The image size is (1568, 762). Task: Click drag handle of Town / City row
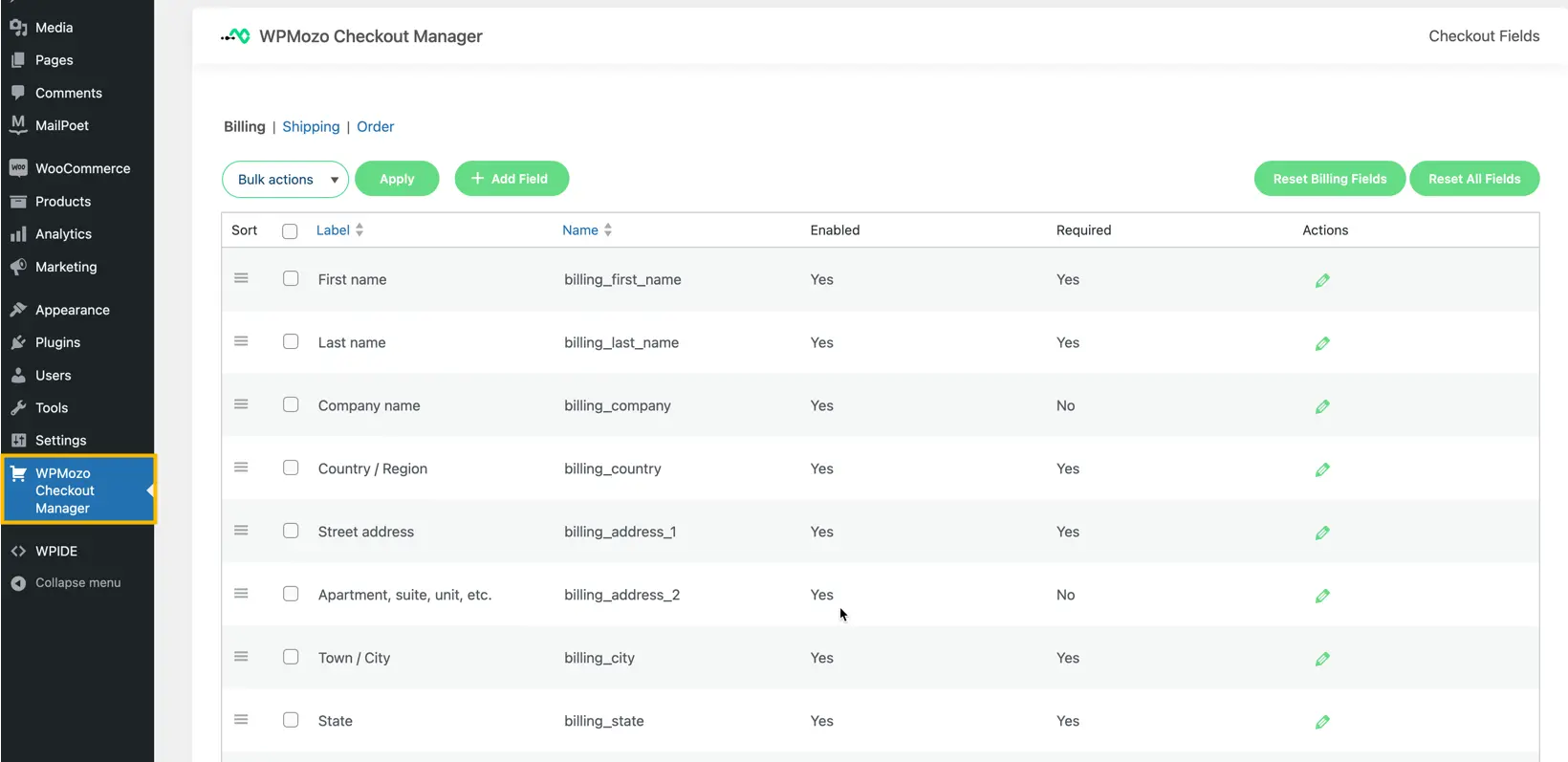[x=241, y=657]
